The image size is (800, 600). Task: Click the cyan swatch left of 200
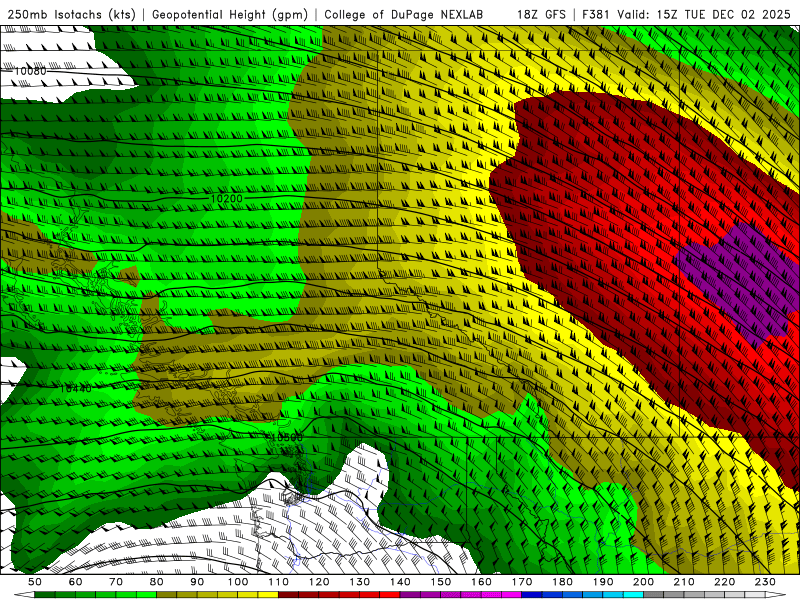pos(633,595)
